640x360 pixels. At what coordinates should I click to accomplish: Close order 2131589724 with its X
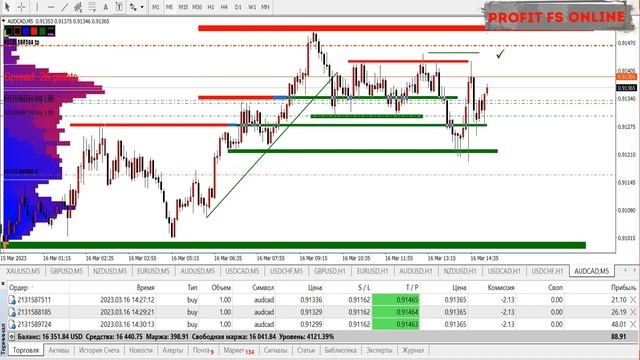coord(633,324)
